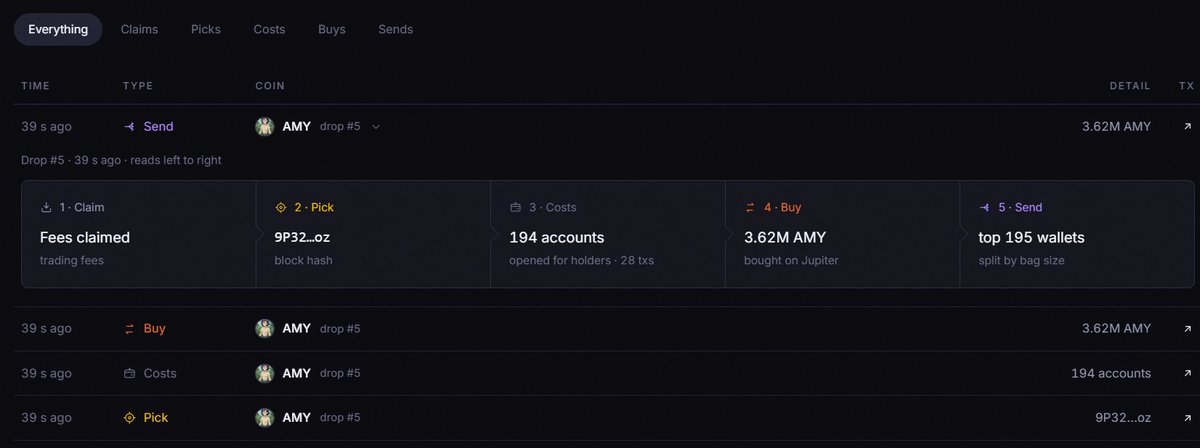Click the Send type arrow icon in first row

click(x=129, y=127)
